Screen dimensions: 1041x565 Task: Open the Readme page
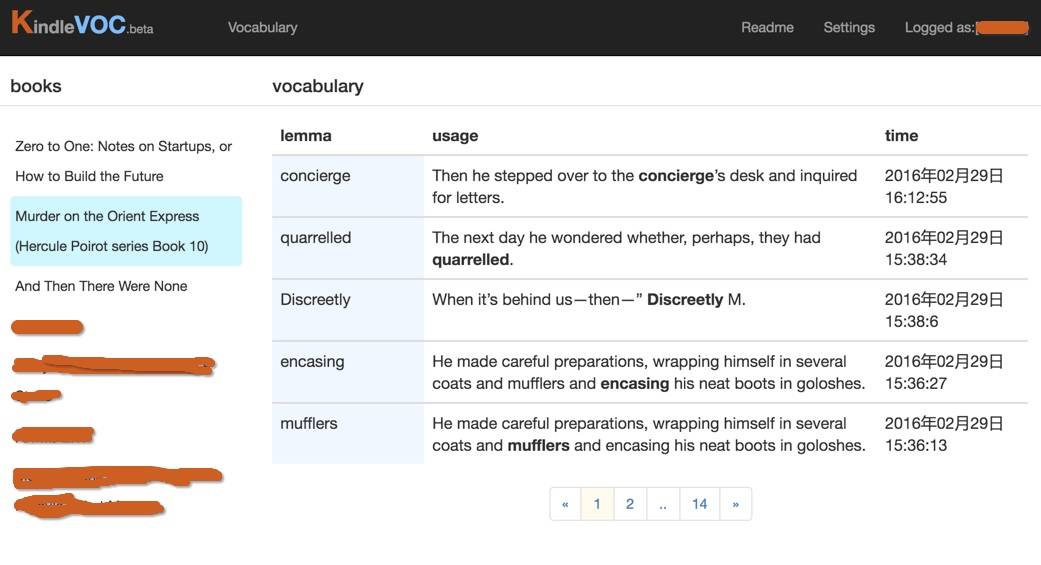pos(767,27)
